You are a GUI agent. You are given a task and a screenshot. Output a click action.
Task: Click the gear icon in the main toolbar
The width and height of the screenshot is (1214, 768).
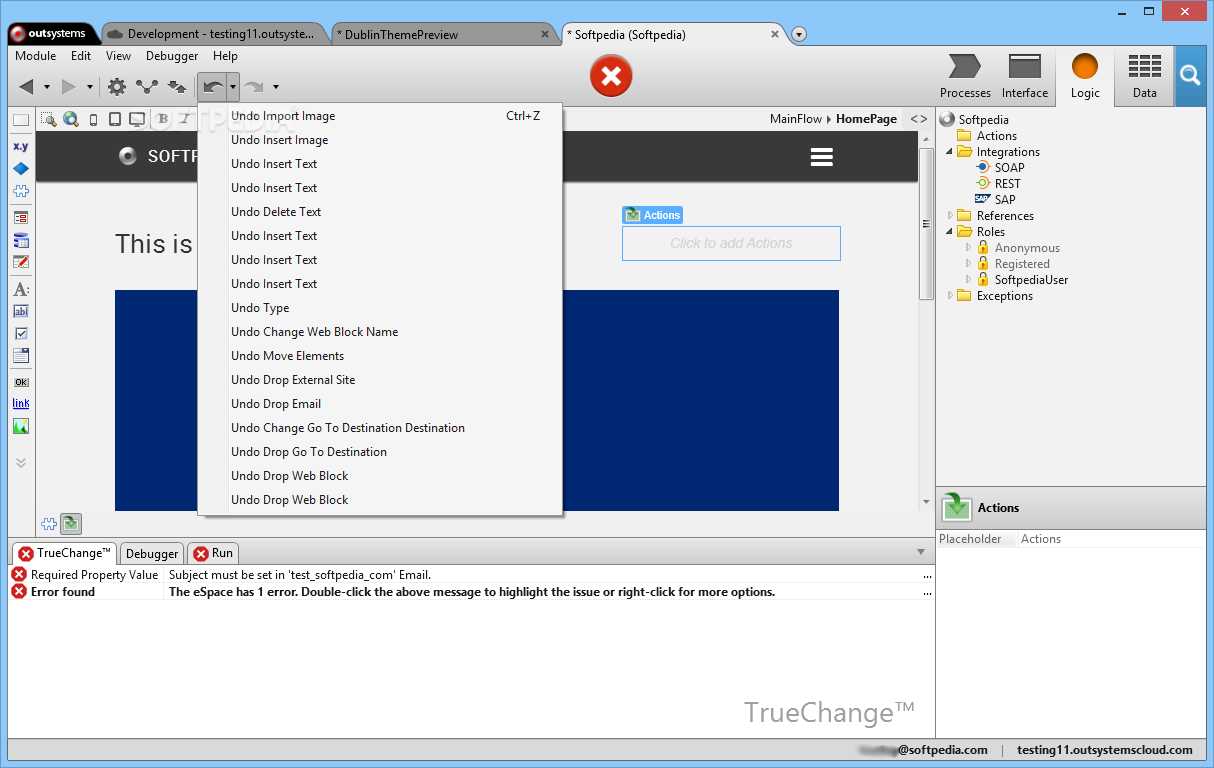tap(117, 87)
